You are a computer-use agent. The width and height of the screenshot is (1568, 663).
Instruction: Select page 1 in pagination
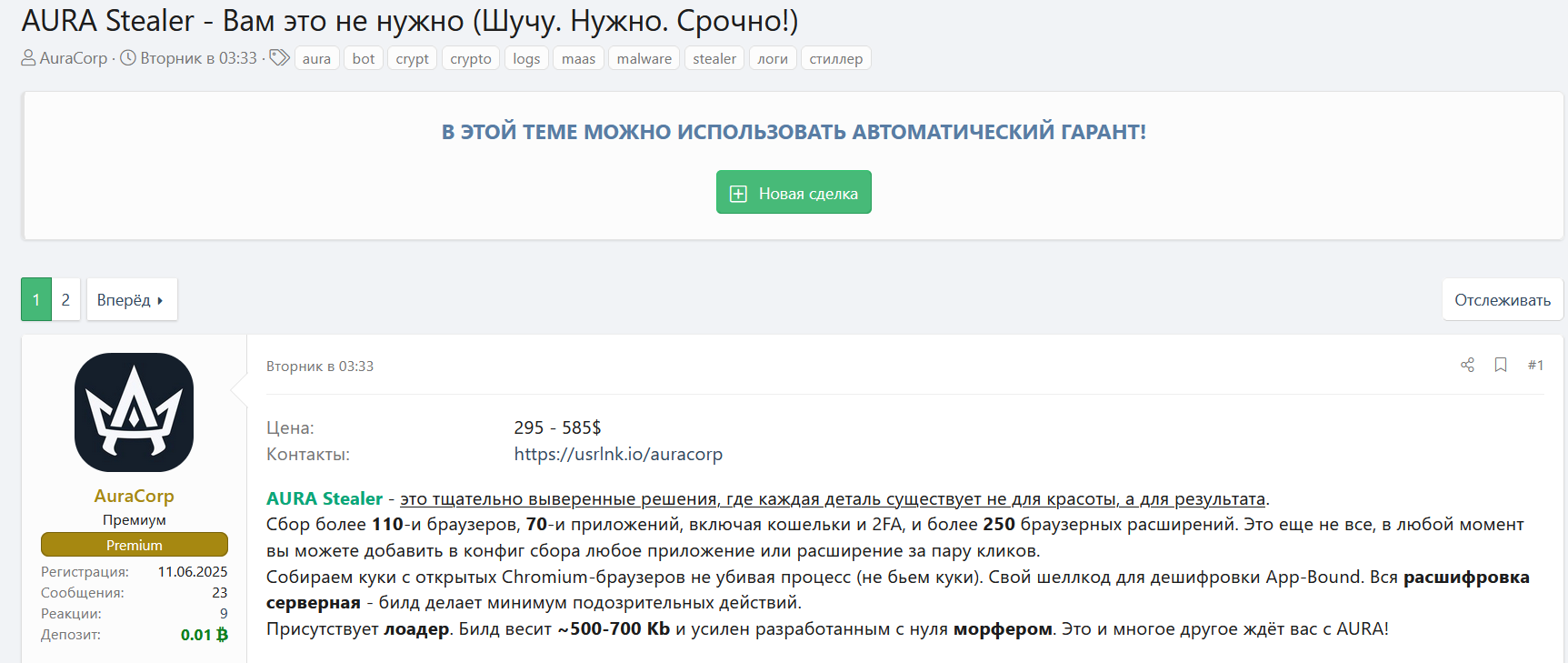[x=36, y=299]
